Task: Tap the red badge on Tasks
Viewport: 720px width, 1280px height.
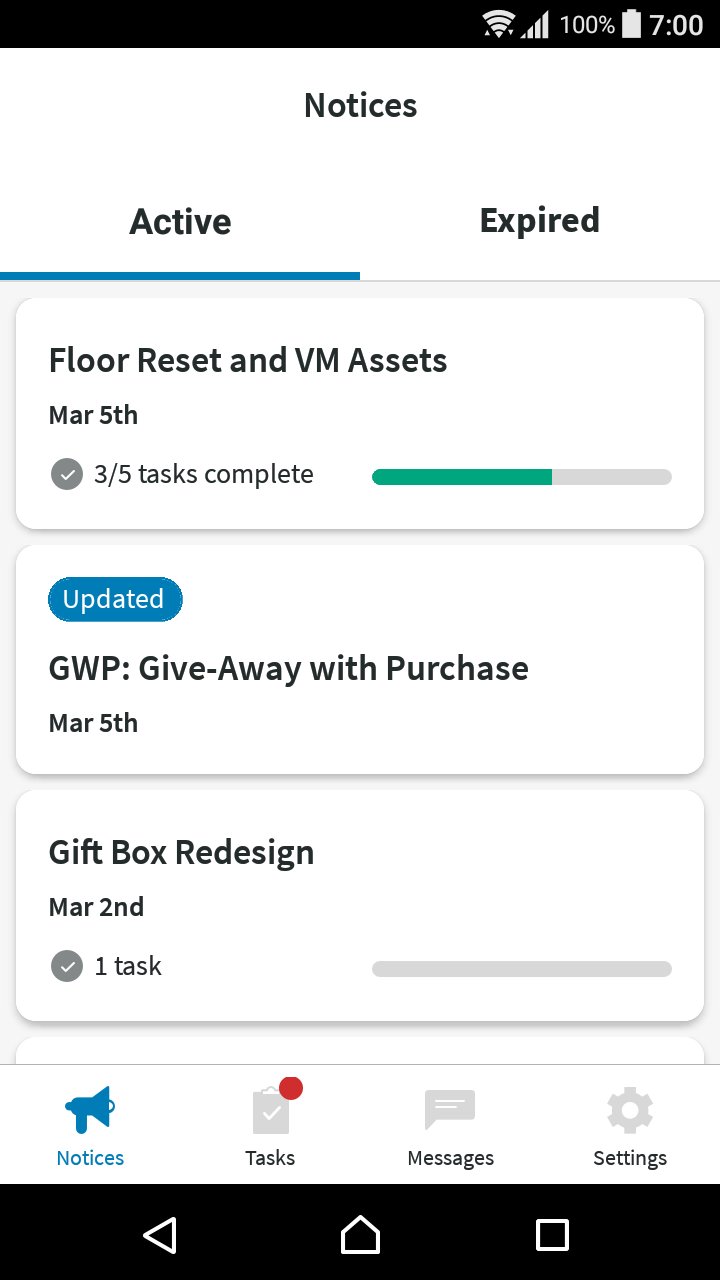Action: pyautogui.click(x=291, y=1088)
